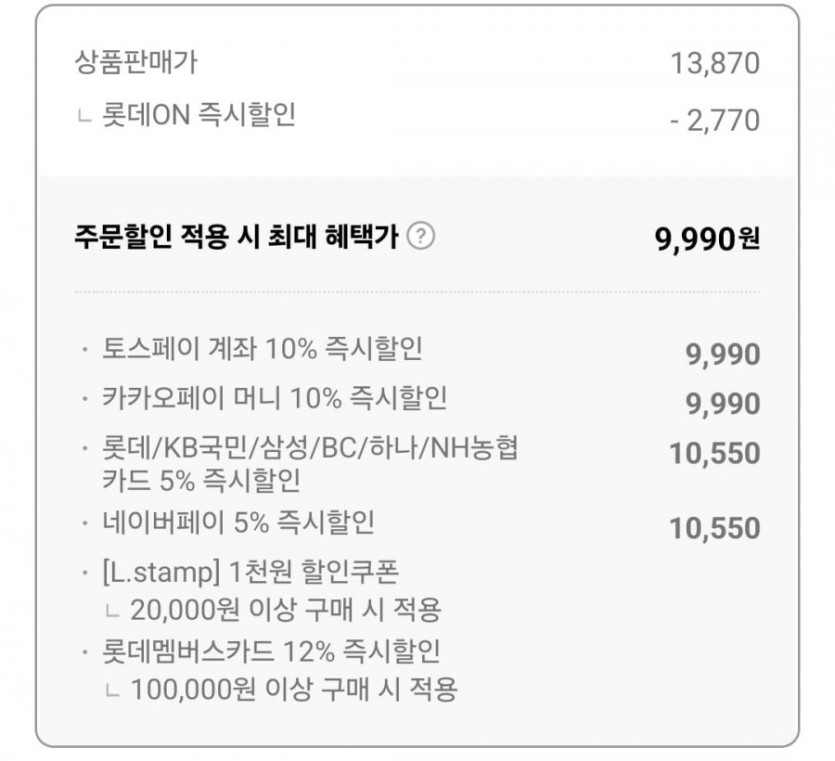Click the 10,550 price for 네이버페이
Image resolution: width=835 pixels, height=761 pixels.
714,528
